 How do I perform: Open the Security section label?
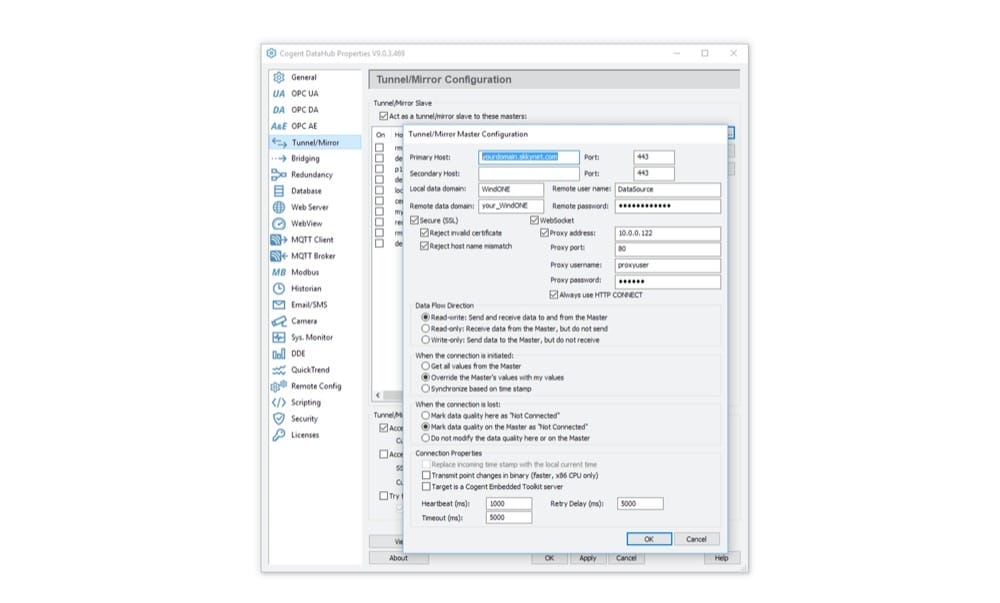coord(304,419)
